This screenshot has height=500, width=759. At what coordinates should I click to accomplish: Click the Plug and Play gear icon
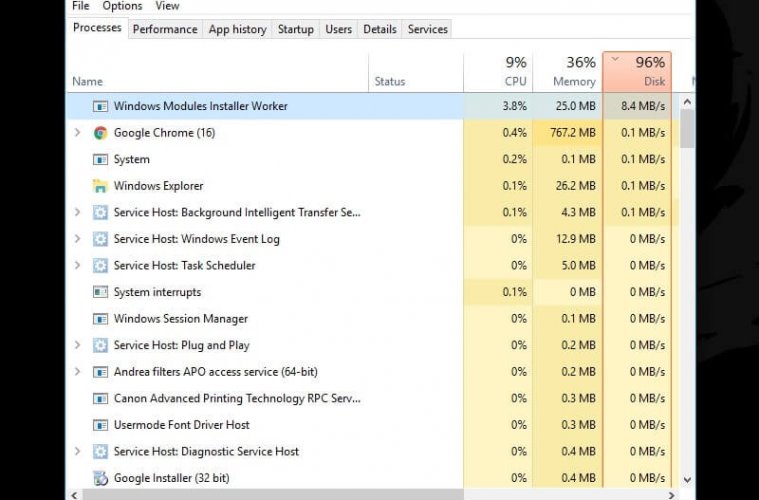100,345
